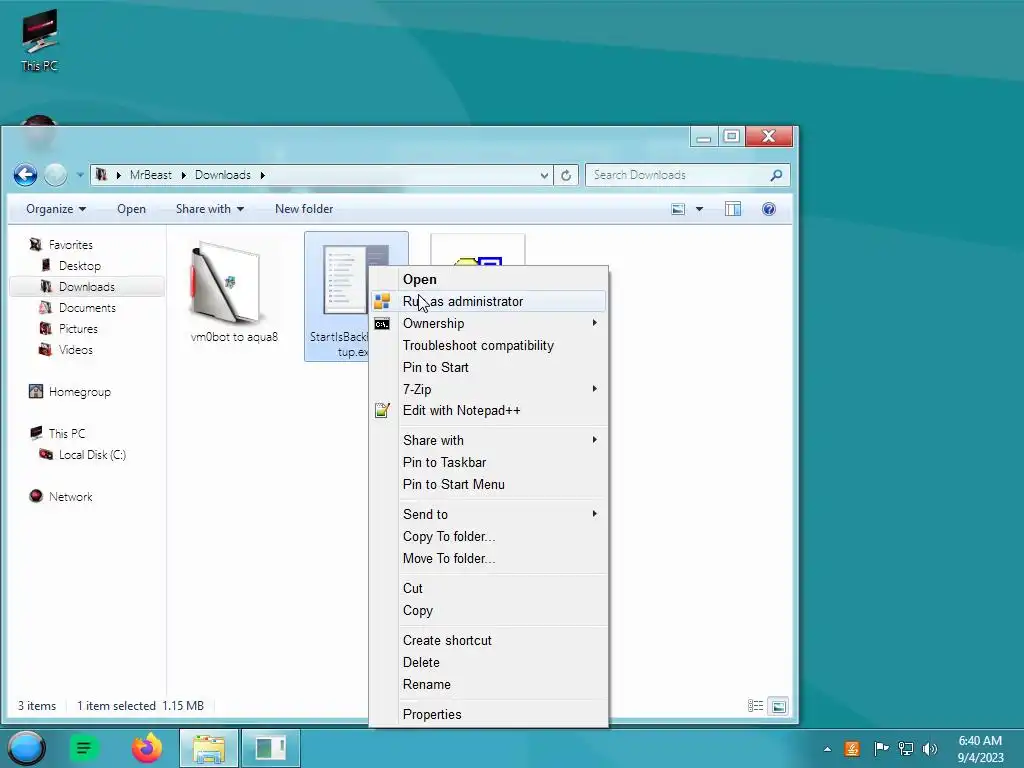Click the search magnifier icon
Viewport: 1024px width, 768px height.
pyautogui.click(x=776, y=175)
